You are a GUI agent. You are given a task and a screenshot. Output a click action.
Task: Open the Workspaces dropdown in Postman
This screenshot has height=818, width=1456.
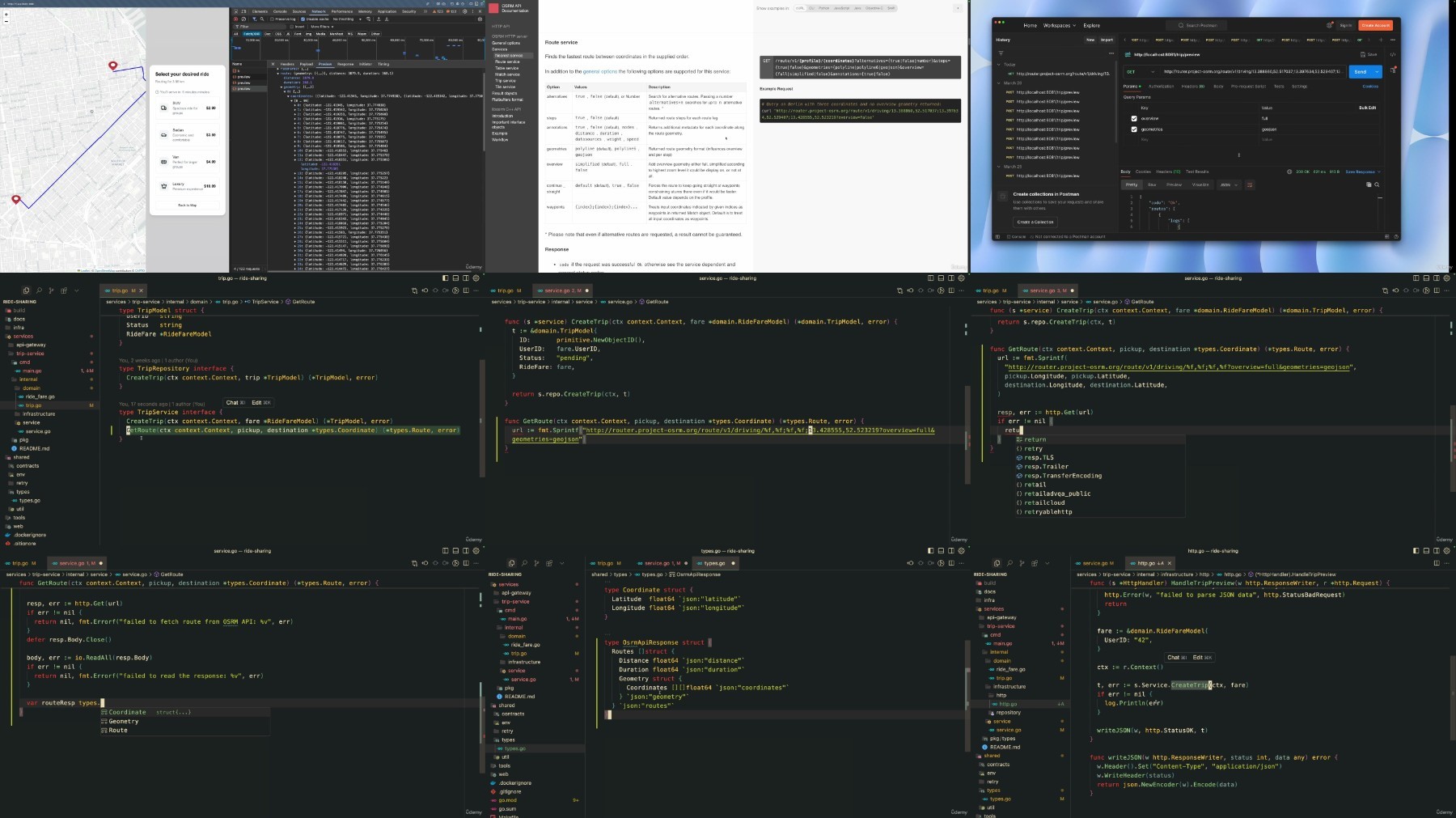point(1059,25)
